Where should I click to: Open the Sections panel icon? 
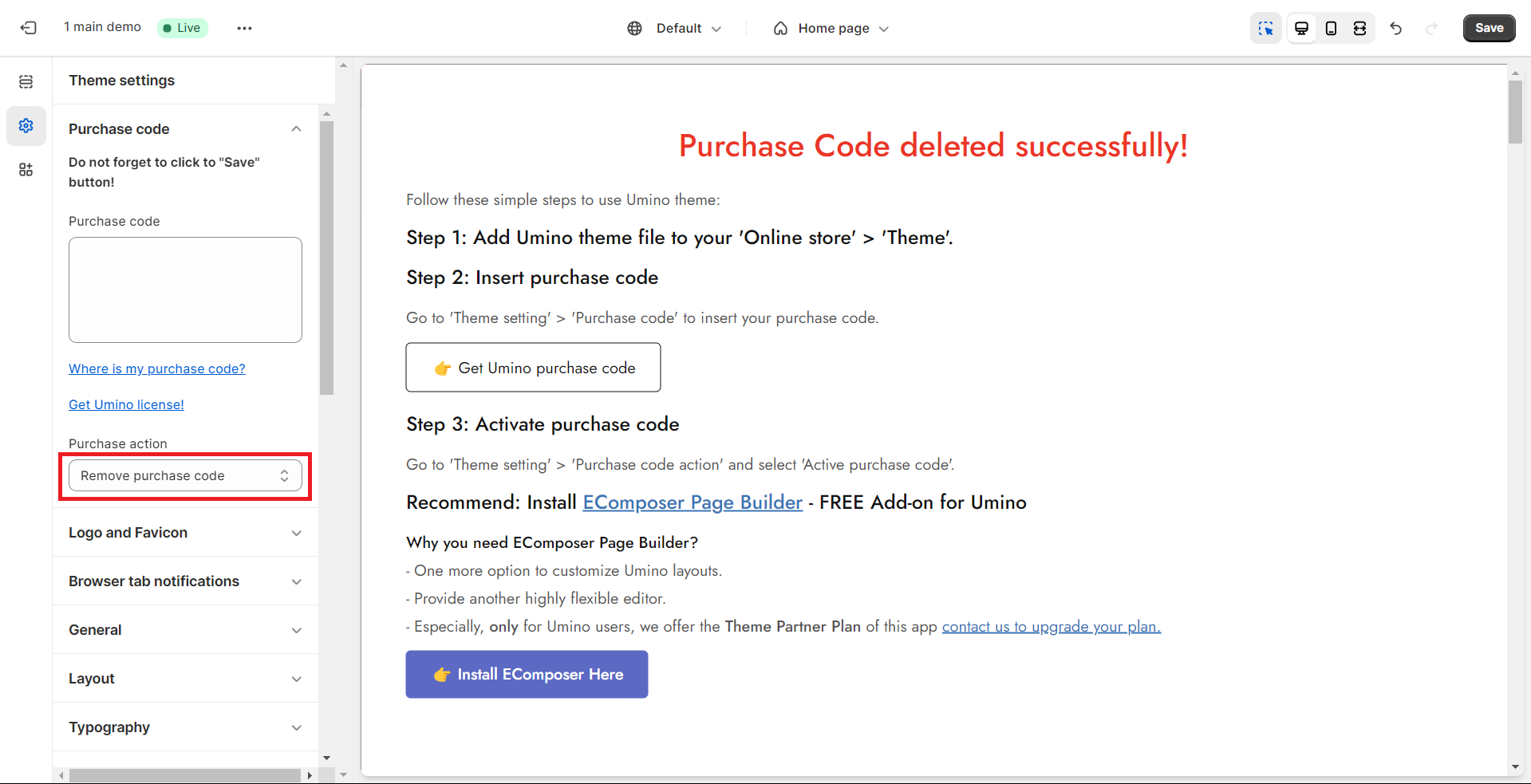(26, 81)
